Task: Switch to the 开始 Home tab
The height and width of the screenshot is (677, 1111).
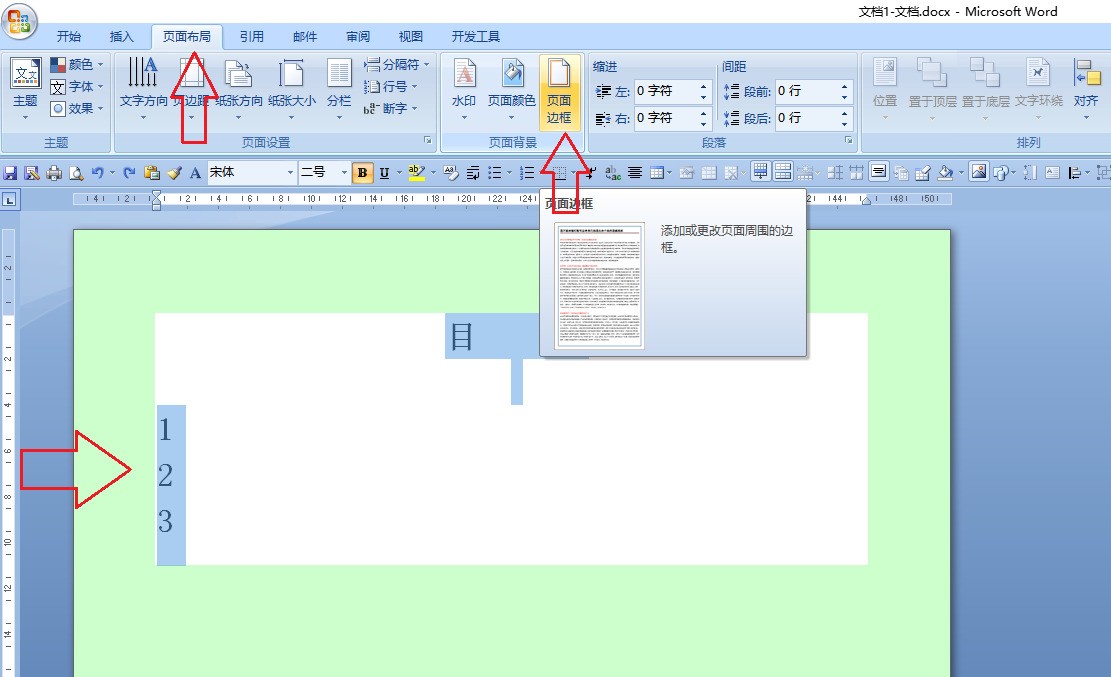Action: [69, 37]
